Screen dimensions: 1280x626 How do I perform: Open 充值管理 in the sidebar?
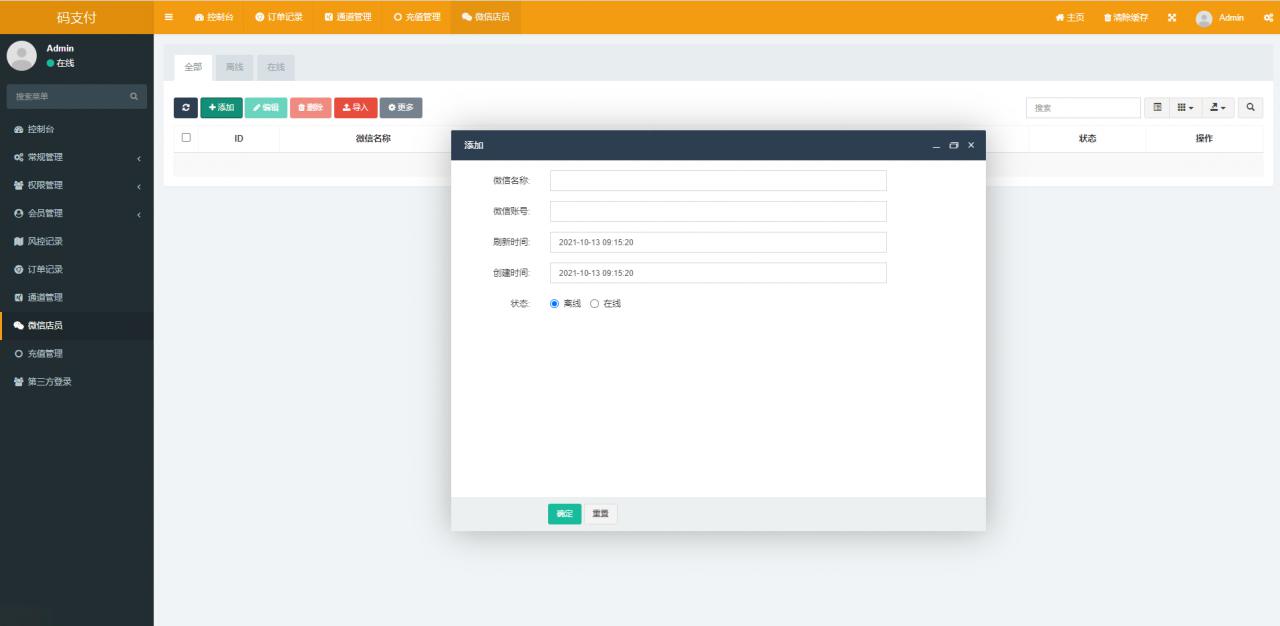[x=77, y=353]
